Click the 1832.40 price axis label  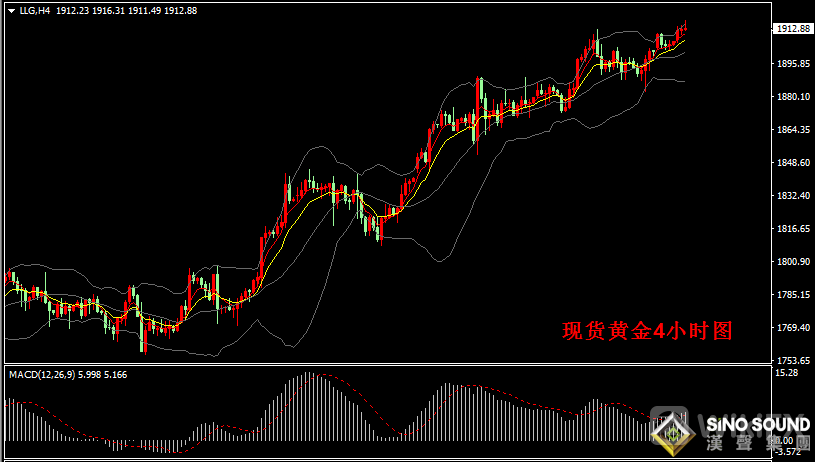(792, 196)
